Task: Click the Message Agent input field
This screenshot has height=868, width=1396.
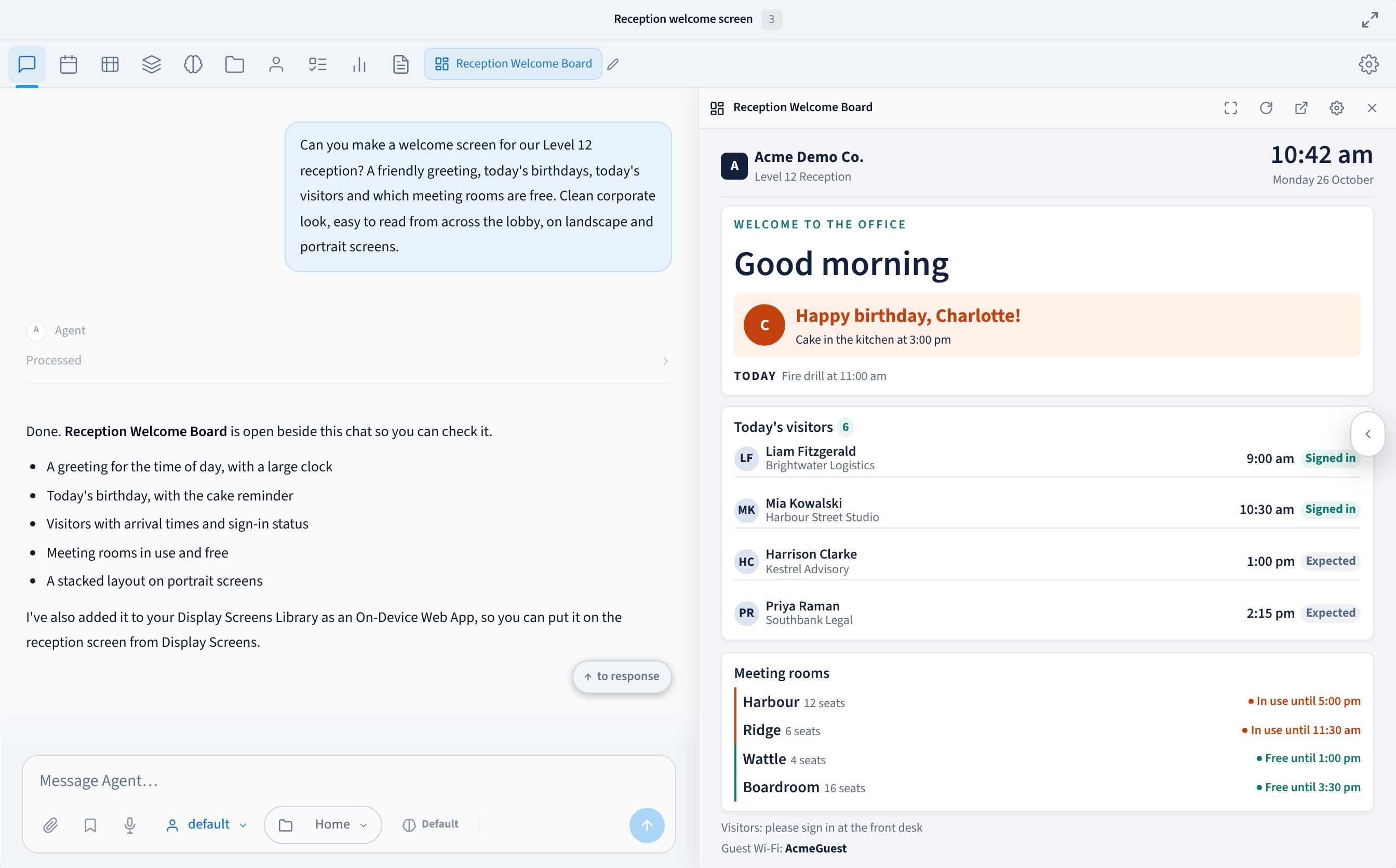Action: [x=348, y=781]
